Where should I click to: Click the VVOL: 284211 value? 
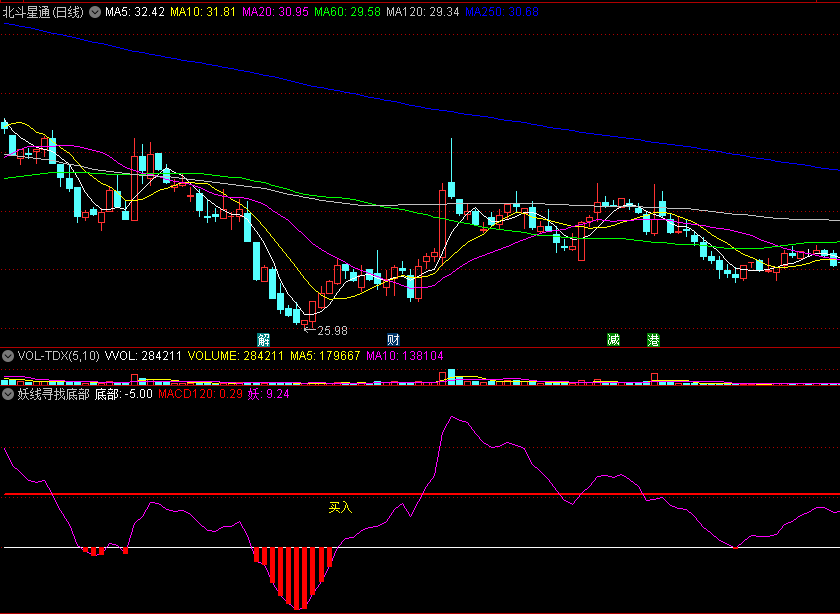tap(143, 356)
